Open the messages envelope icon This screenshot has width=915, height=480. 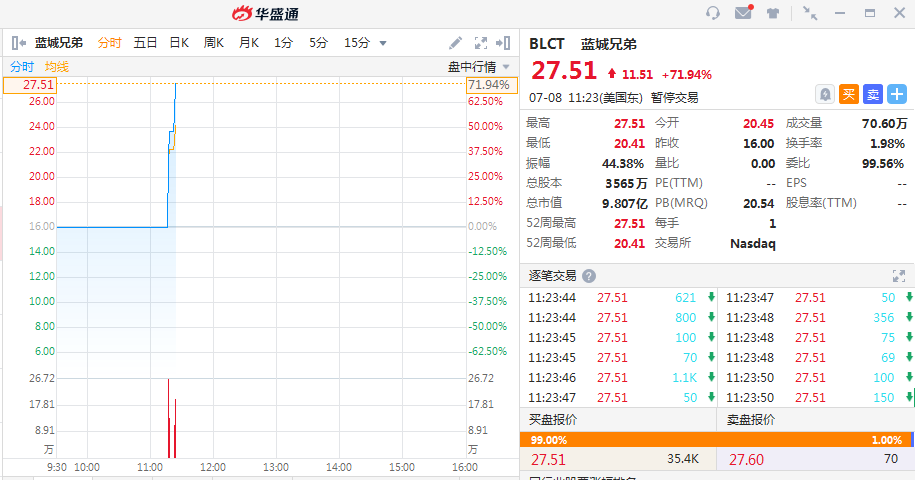tap(743, 13)
